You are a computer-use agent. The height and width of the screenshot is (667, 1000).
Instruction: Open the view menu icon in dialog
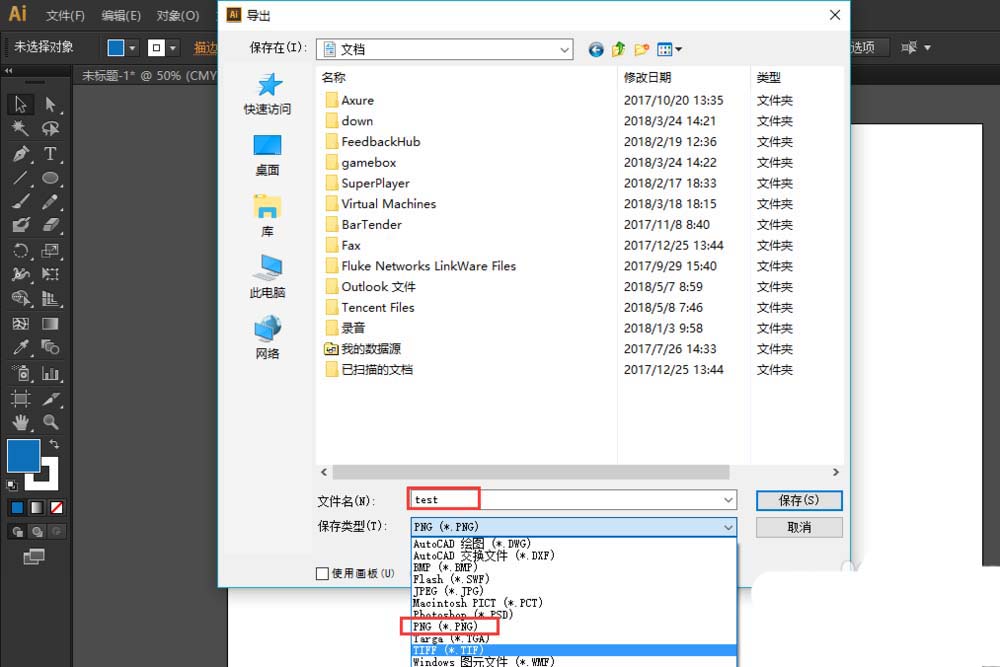click(669, 49)
